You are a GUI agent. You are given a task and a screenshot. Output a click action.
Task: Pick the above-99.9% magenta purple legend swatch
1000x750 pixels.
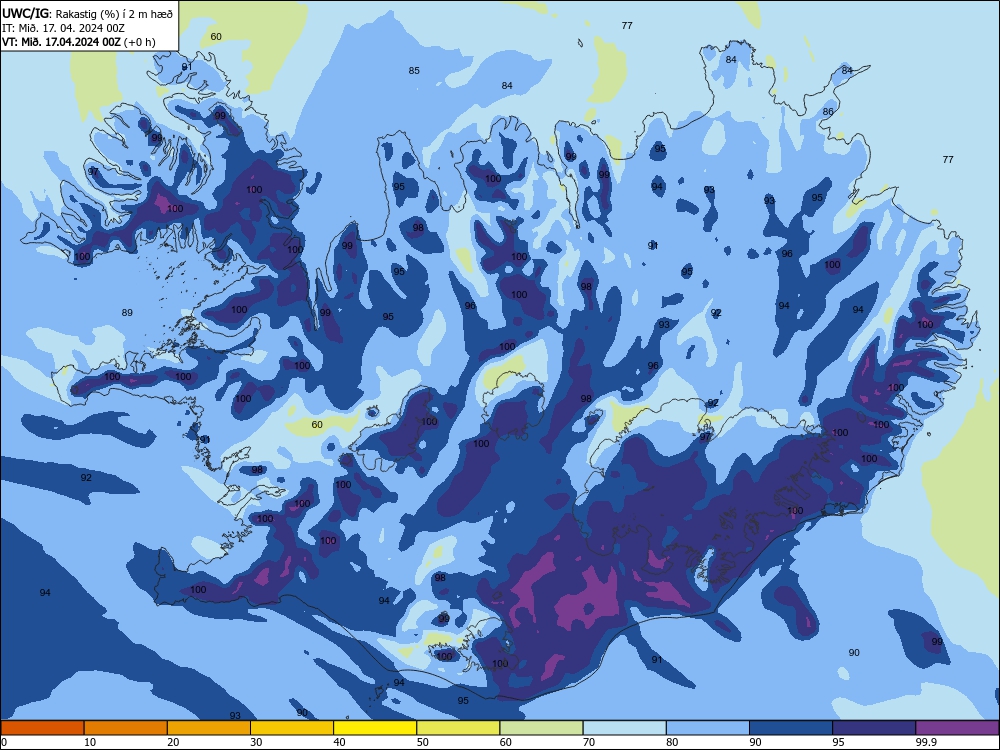pos(957,728)
